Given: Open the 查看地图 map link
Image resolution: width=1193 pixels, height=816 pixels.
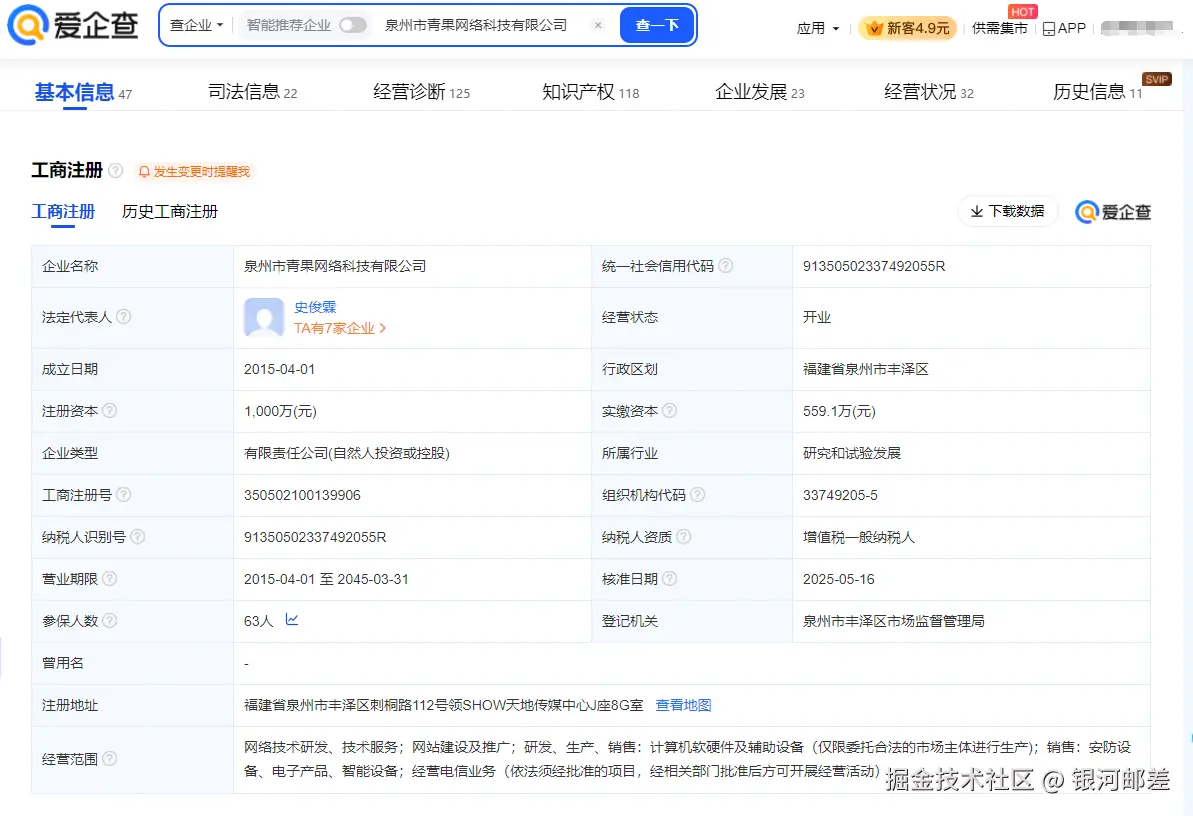Looking at the screenshot, I should pyautogui.click(x=683, y=705).
